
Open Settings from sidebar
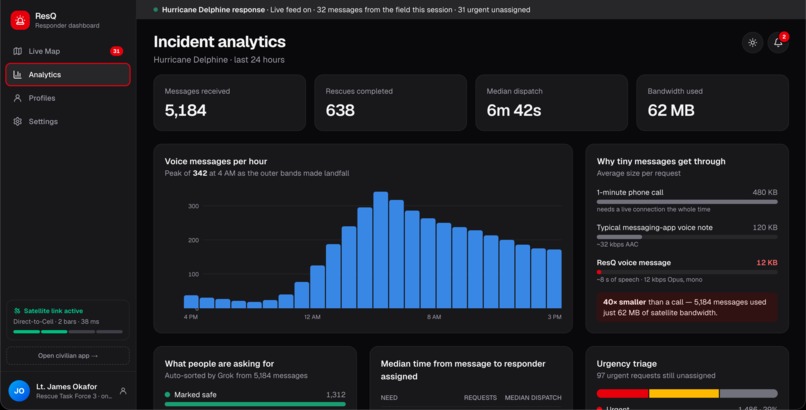tap(68, 121)
